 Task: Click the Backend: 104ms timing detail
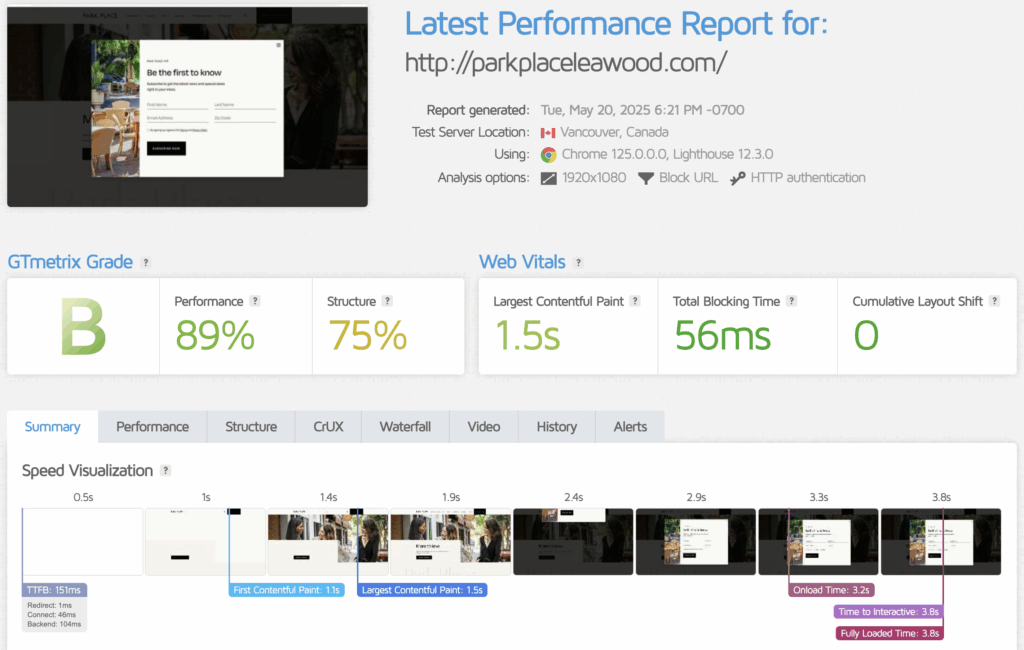54,625
